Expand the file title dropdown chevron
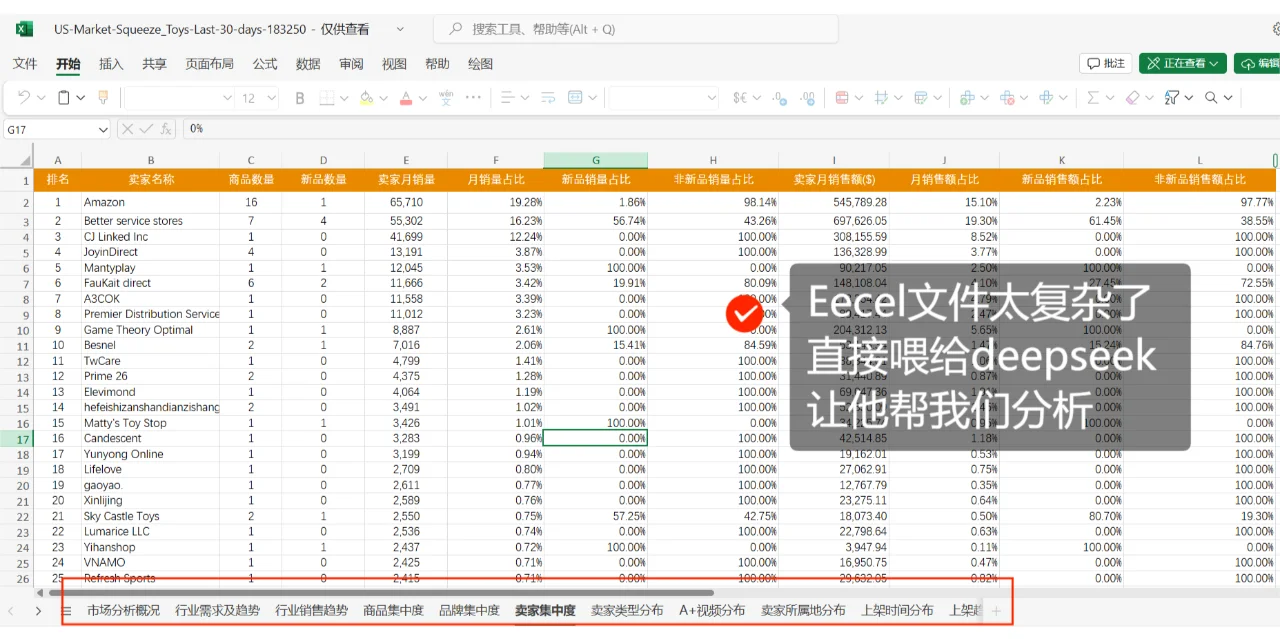The image size is (1280, 639). (x=401, y=30)
